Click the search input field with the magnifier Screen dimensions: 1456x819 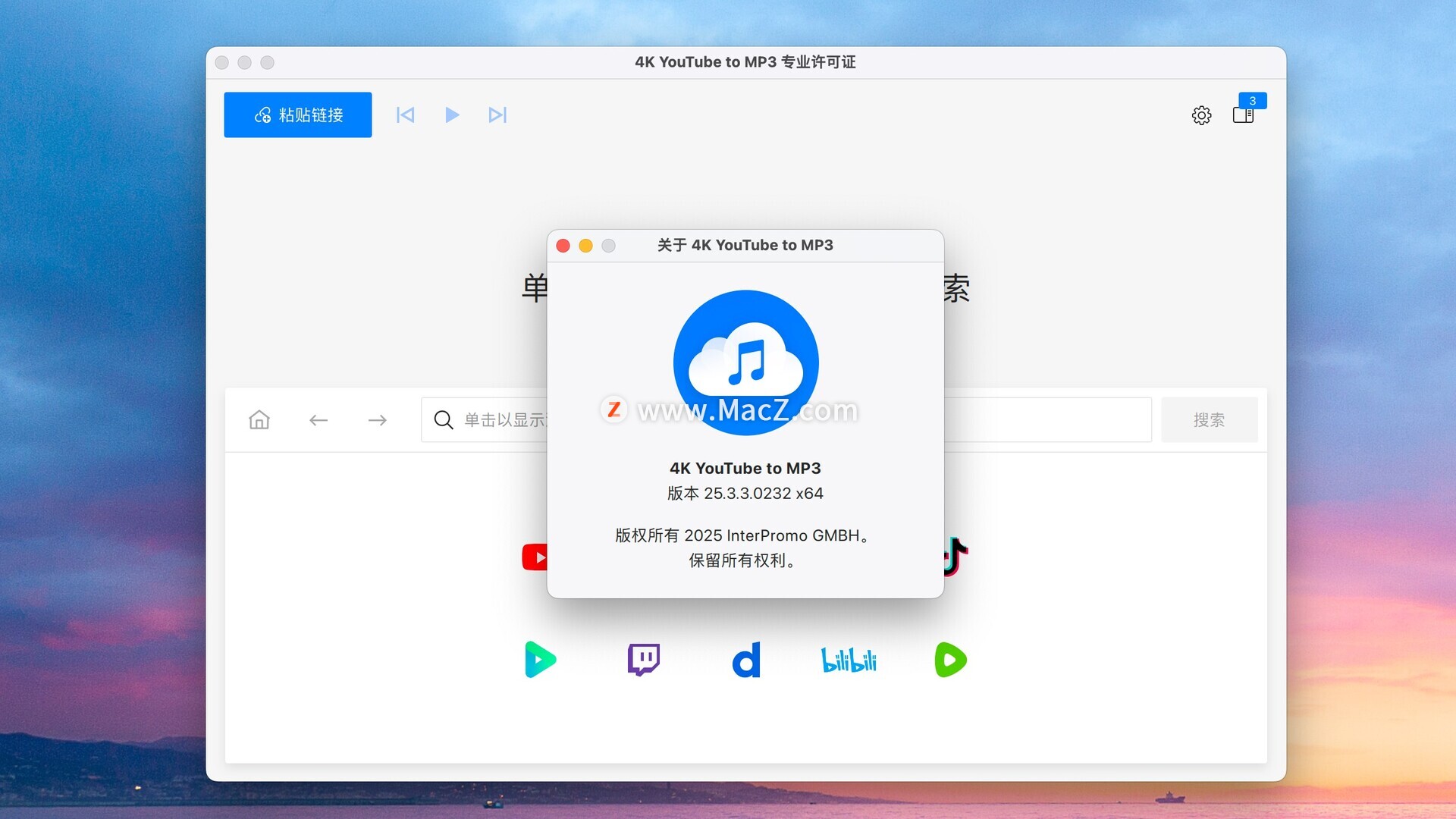[x=493, y=419]
